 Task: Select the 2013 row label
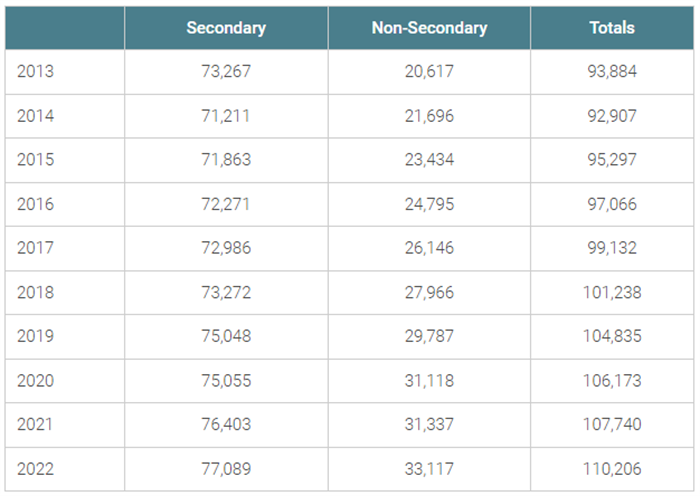coord(35,71)
